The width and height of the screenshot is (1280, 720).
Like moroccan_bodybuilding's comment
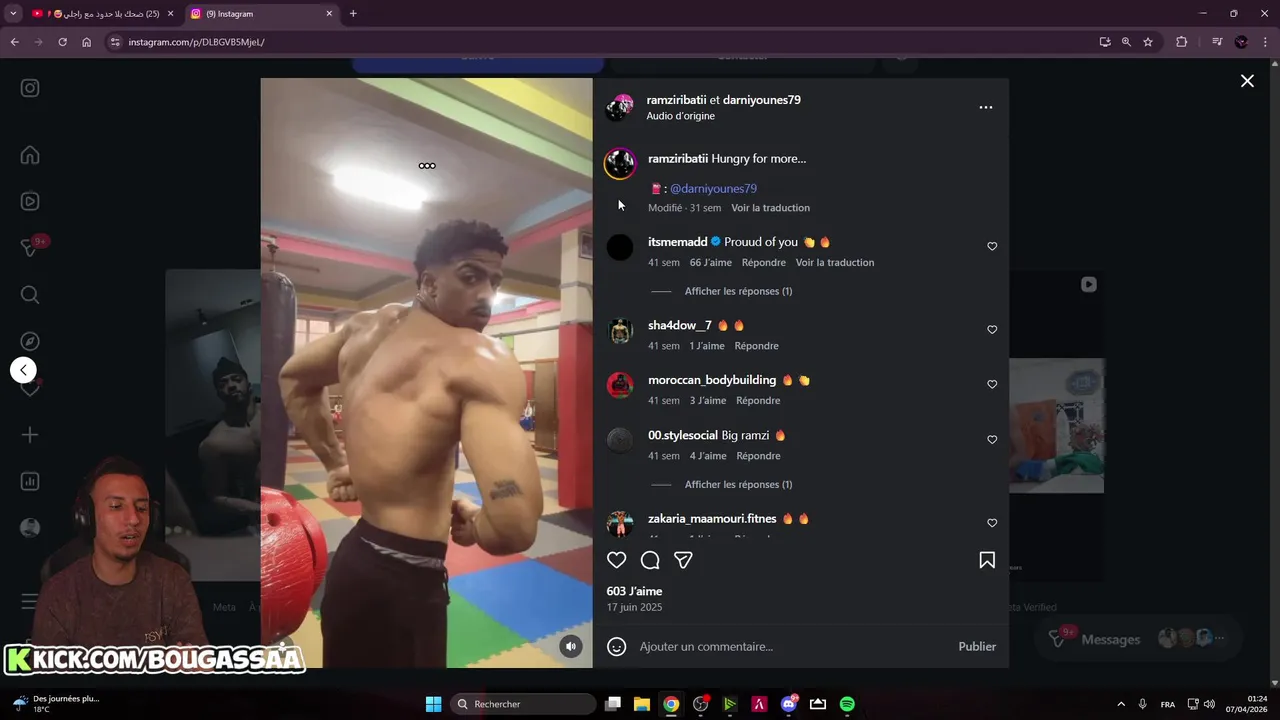point(992,384)
